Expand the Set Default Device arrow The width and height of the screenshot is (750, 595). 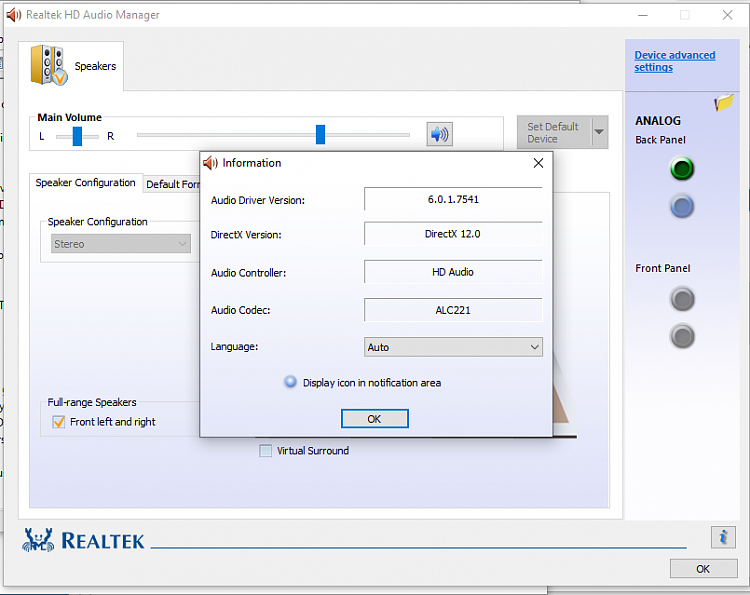coord(599,132)
